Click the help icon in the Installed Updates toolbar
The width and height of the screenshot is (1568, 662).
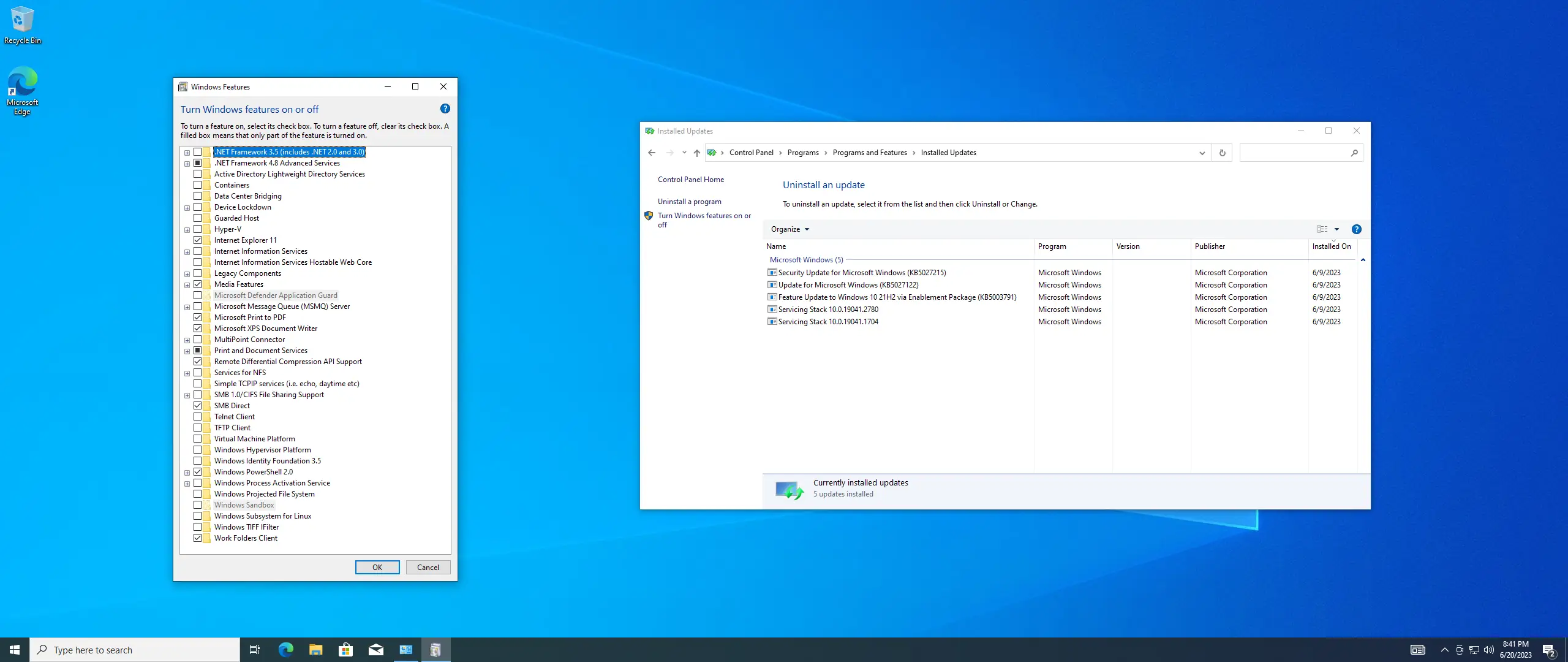pyautogui.click(x=1356, y=229)
